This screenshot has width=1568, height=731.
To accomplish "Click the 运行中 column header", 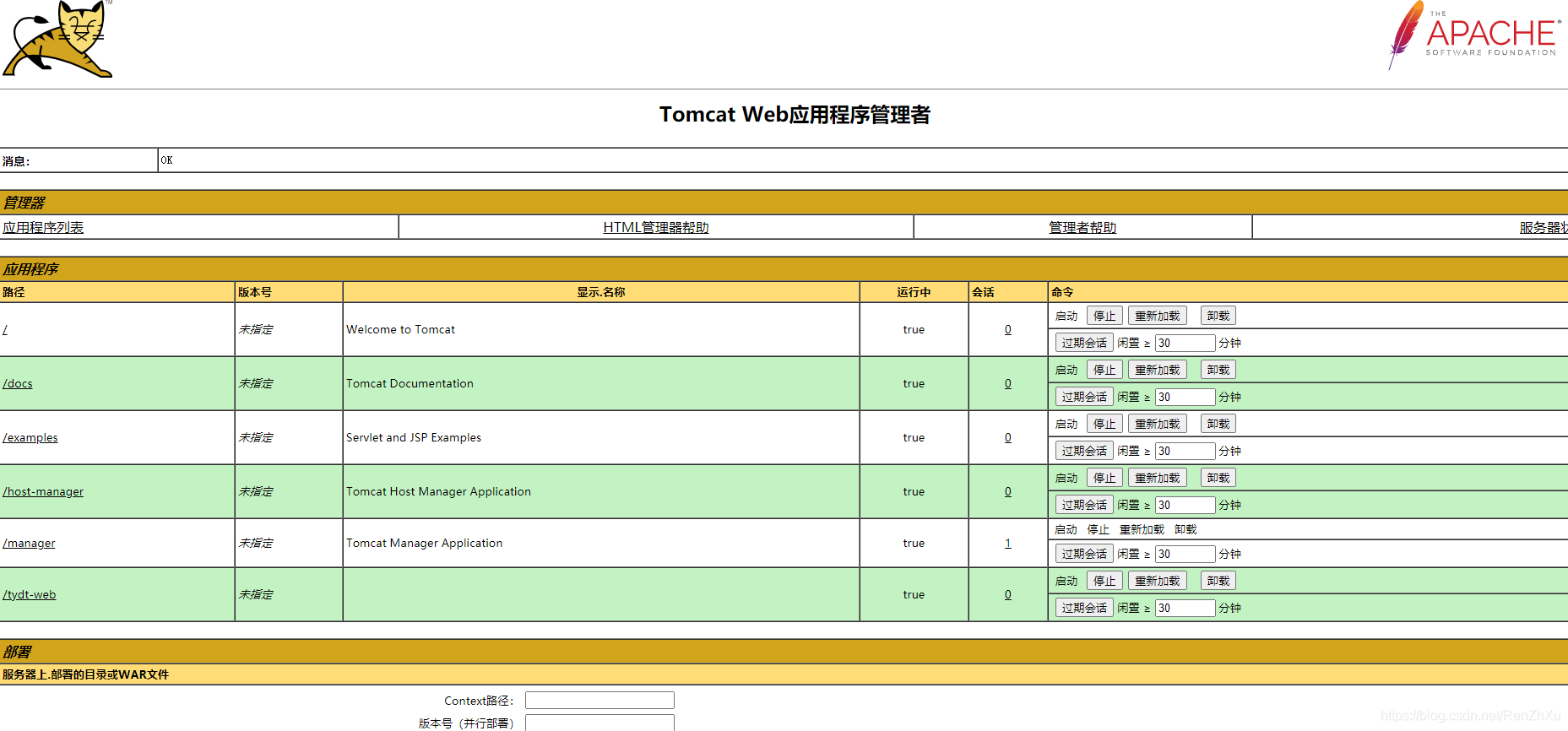I will coord(914,292).
